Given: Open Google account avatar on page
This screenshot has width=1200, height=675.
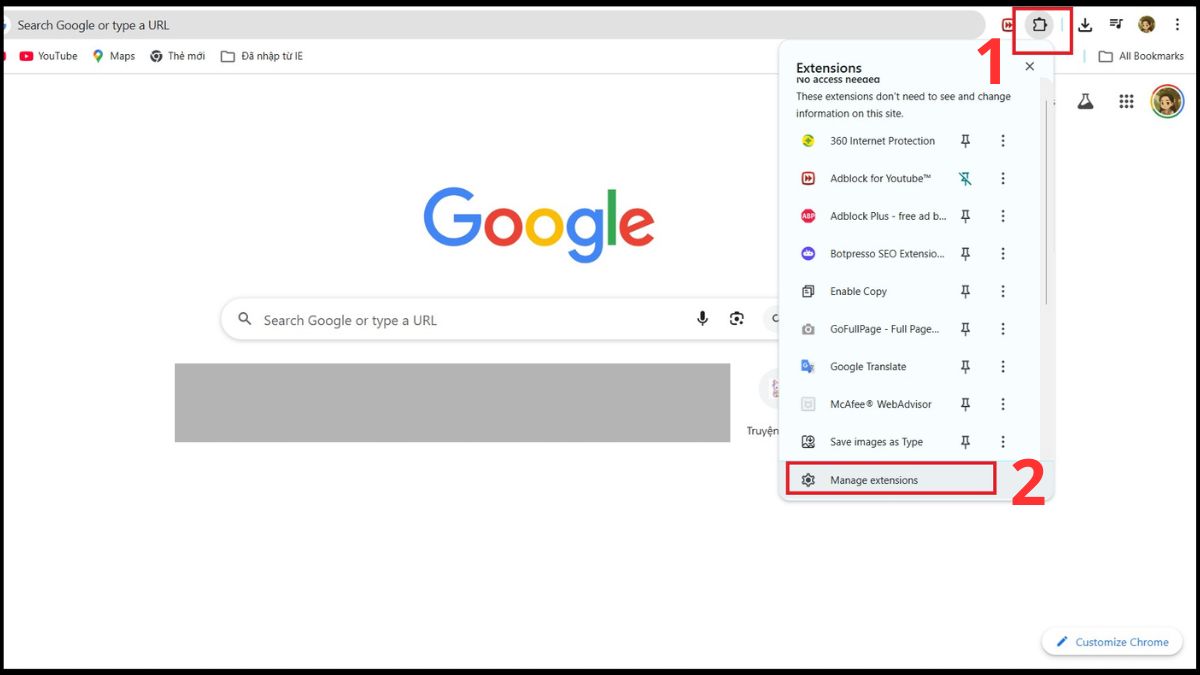Looking at the screenshot, I should 1167,101.
